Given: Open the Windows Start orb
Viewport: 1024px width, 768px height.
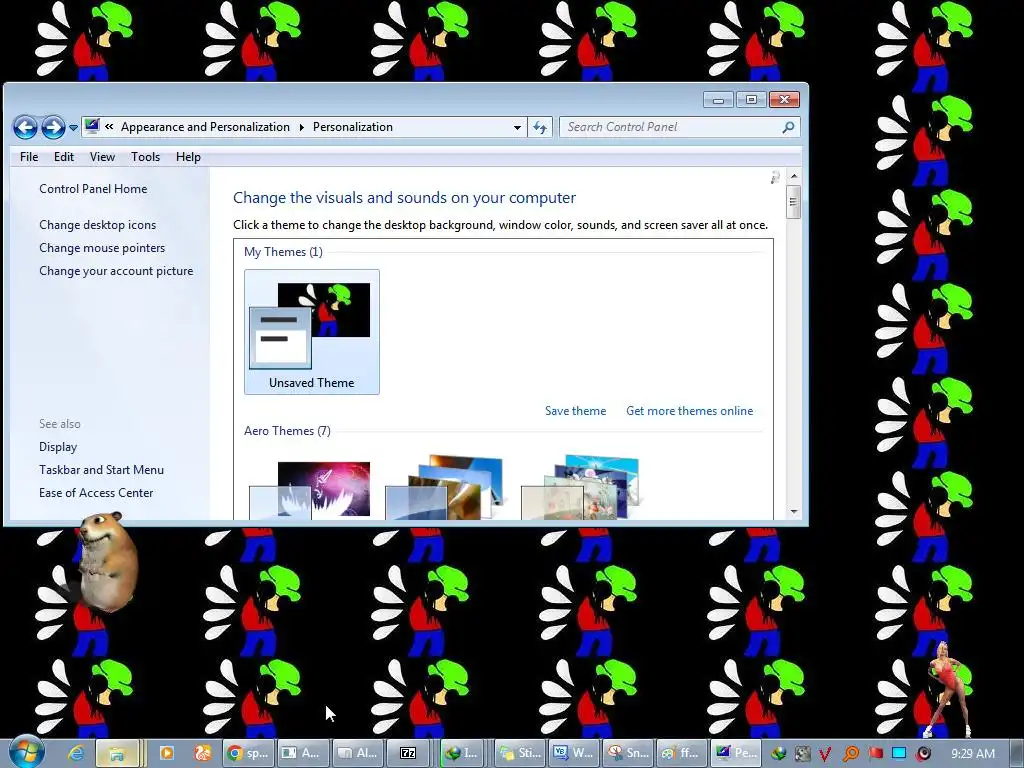Looking at the screenshot, I should [x=27, y=752].
